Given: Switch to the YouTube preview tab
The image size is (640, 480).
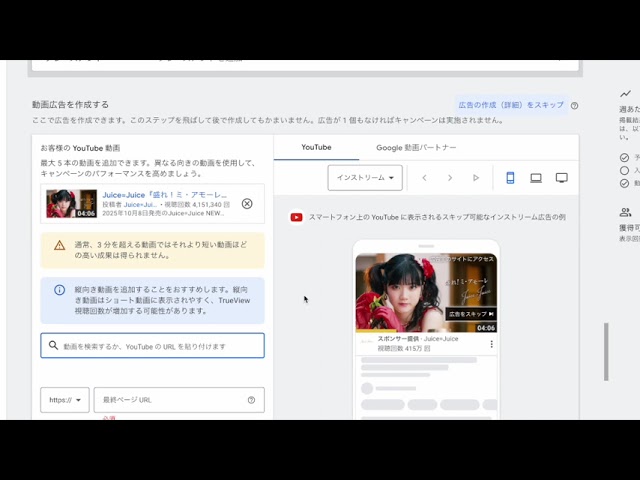Looking at the screenshot, I should [316, 147].
